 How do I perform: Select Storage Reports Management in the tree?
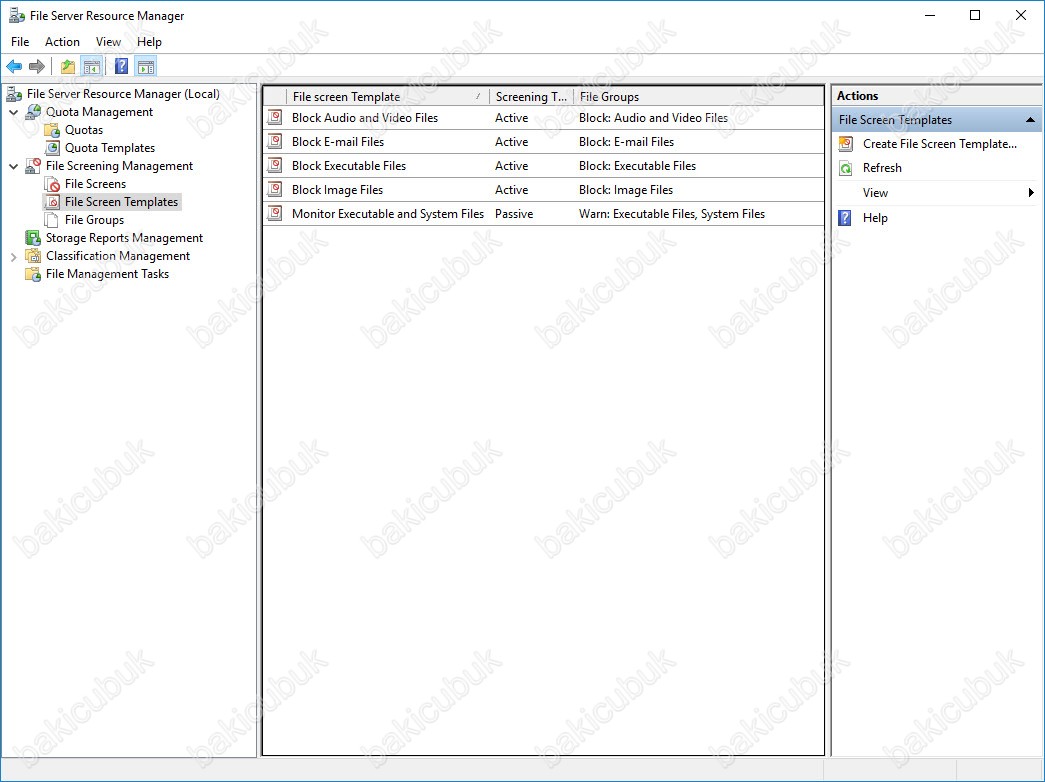coord(125,238)
